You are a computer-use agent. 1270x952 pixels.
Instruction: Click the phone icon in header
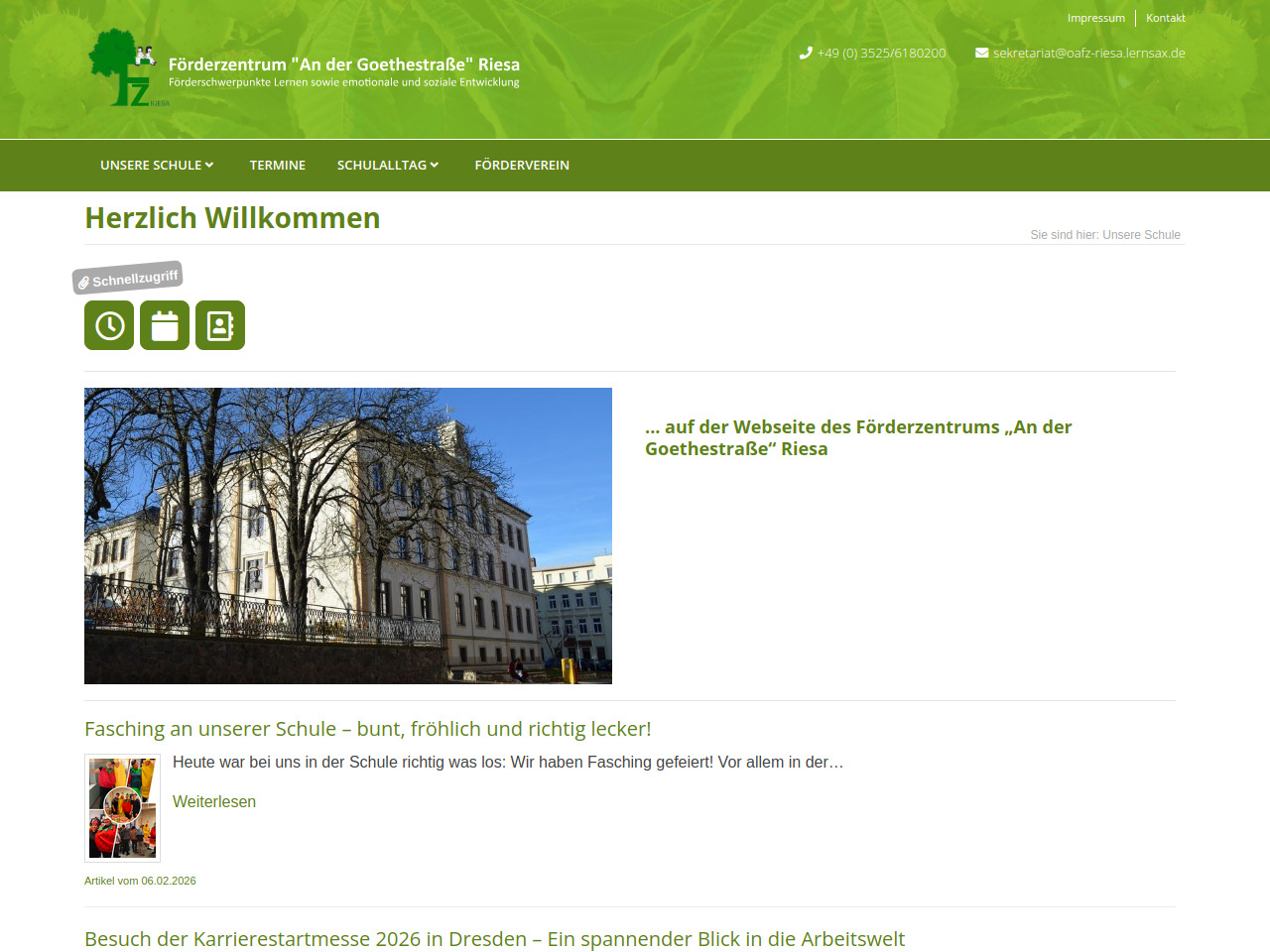click(806, 54)
